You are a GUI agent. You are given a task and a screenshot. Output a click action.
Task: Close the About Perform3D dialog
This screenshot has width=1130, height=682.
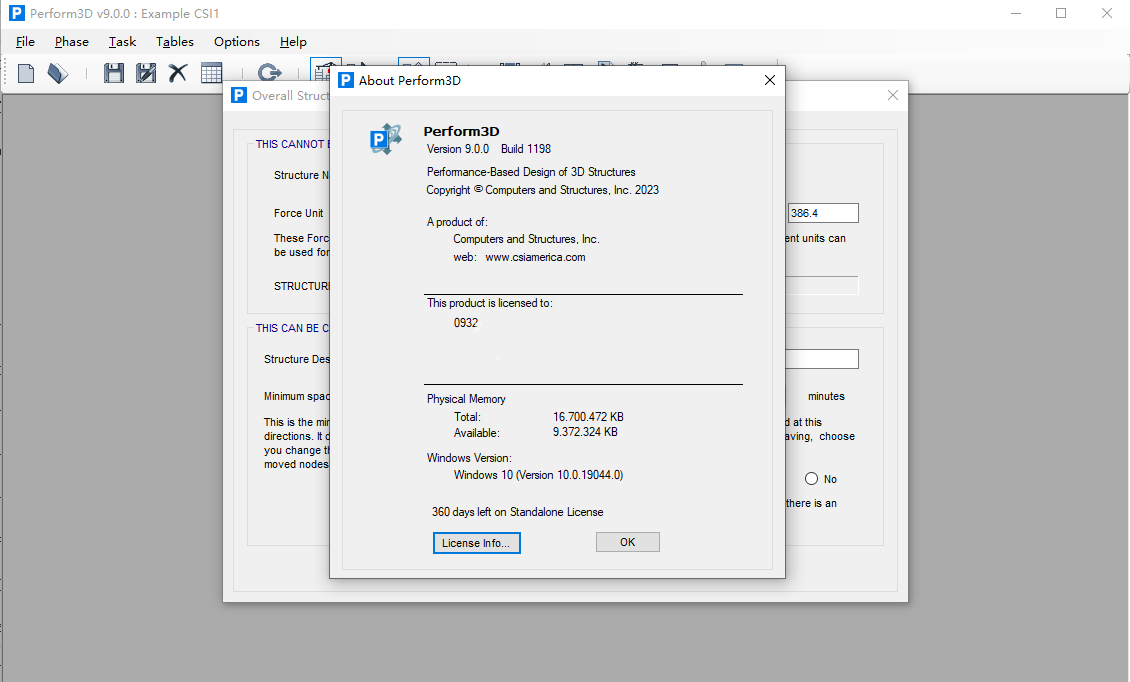(770, 80)
